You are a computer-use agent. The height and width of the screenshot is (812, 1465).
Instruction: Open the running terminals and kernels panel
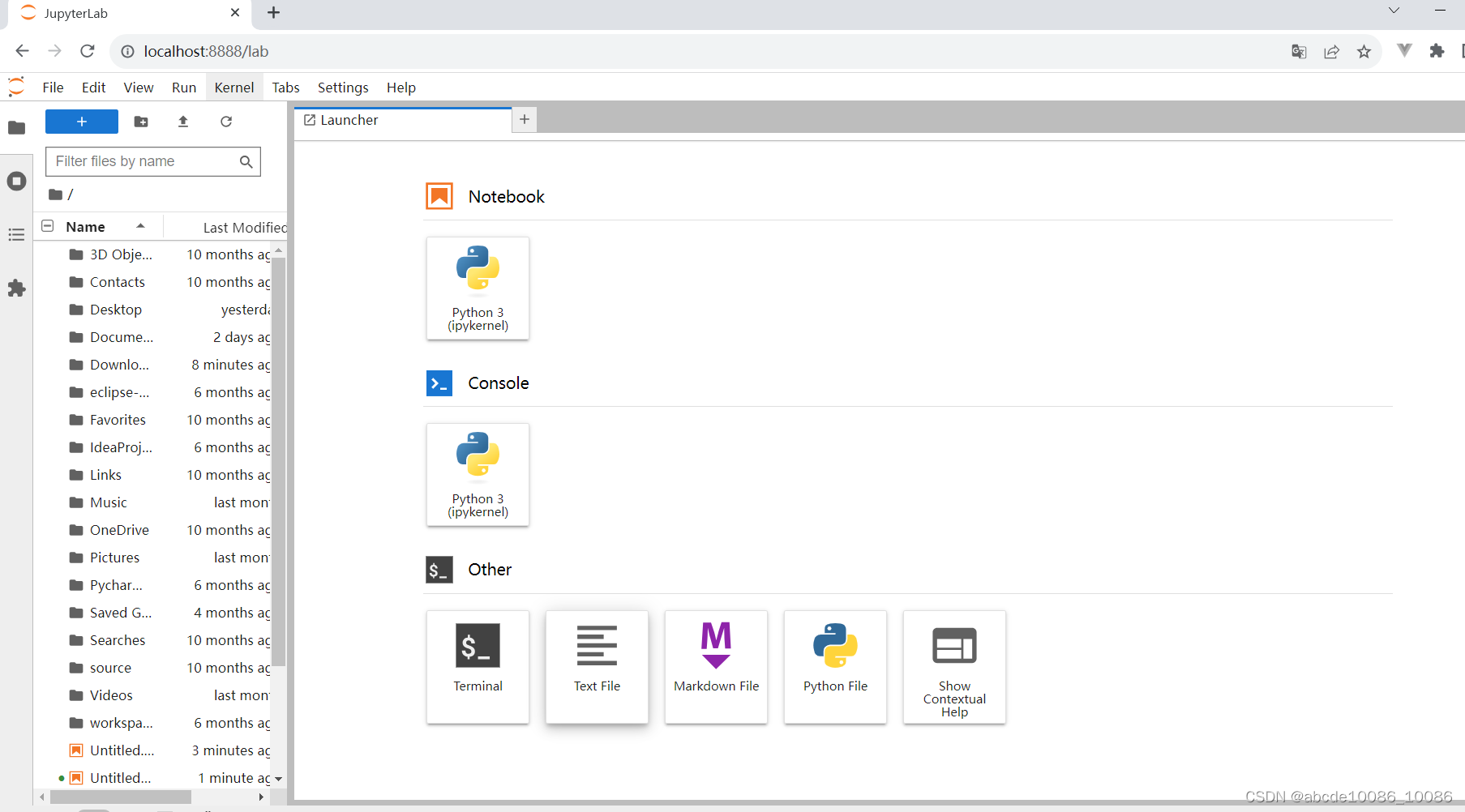[16, 181]
